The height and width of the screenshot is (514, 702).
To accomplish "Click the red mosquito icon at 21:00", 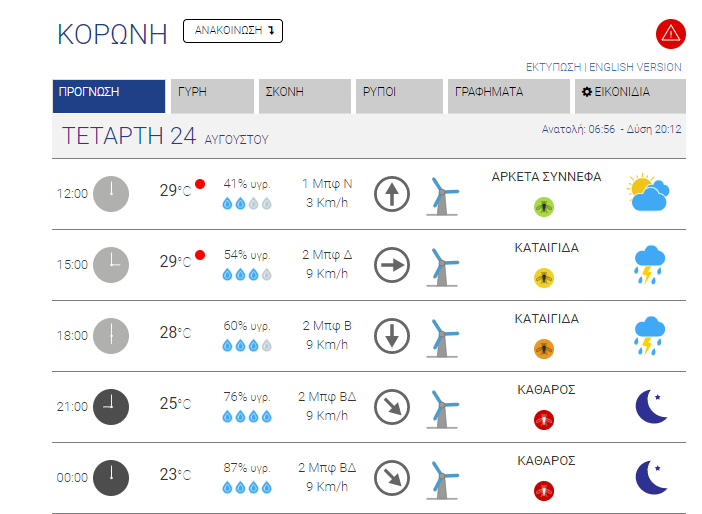I will (544, 420).
